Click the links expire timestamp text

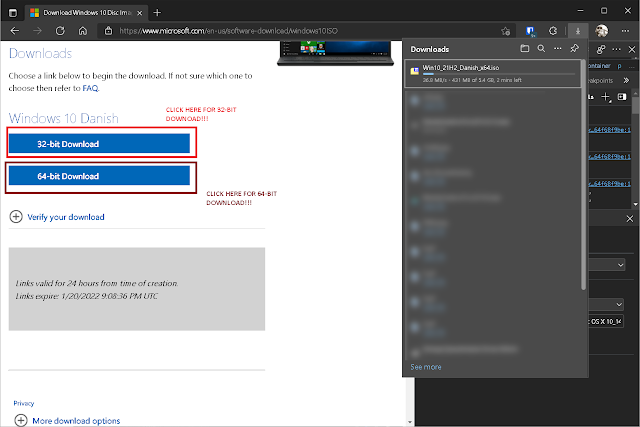87,296
